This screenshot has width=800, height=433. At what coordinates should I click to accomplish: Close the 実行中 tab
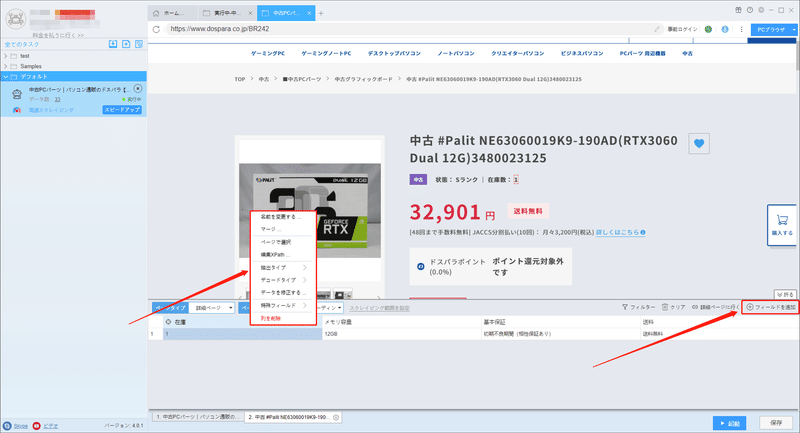250,13
